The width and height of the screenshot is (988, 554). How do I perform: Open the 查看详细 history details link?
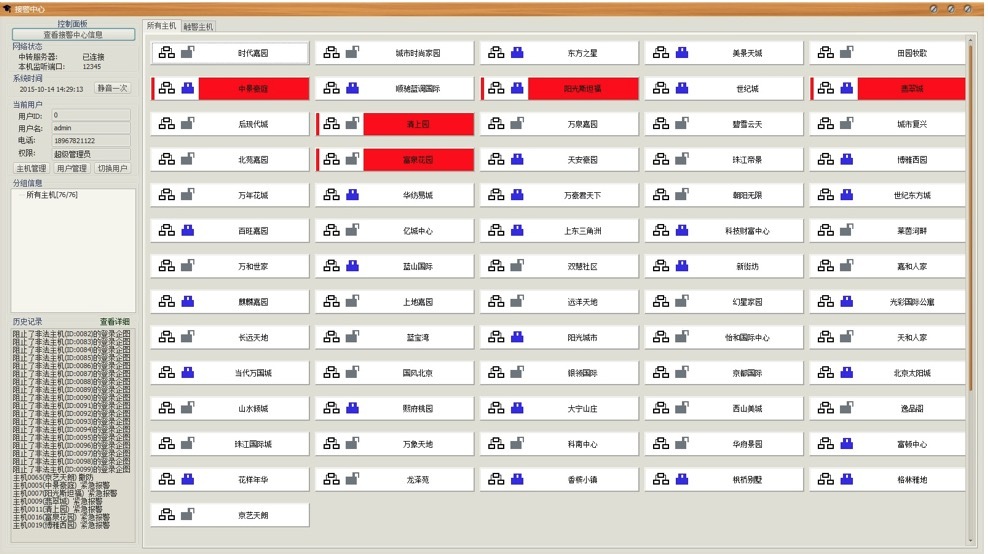(x=114, y=322)
